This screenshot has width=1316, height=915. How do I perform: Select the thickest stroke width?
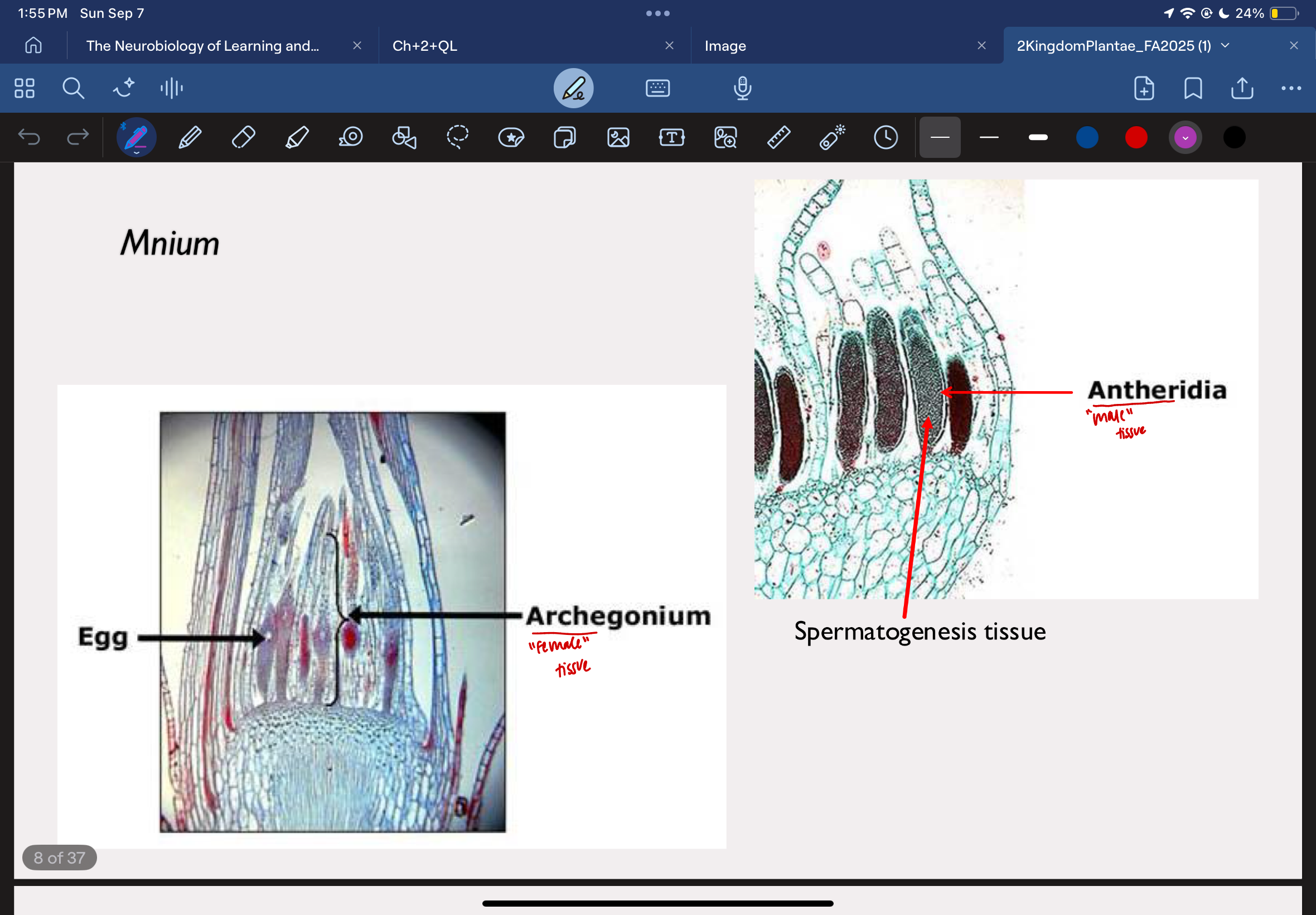pos(1038,138)
